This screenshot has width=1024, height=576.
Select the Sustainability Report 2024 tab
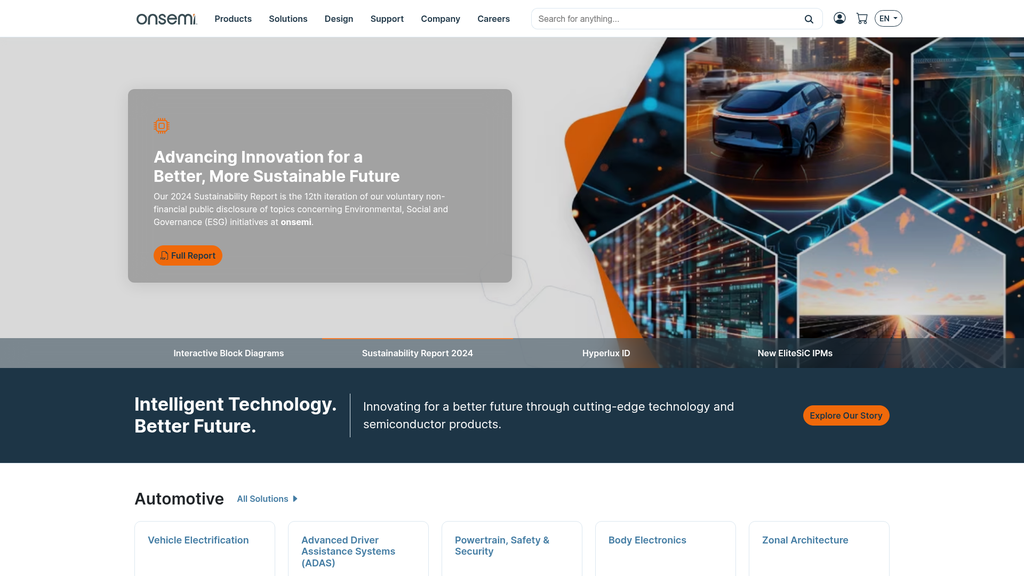click(x=417, y=353)
